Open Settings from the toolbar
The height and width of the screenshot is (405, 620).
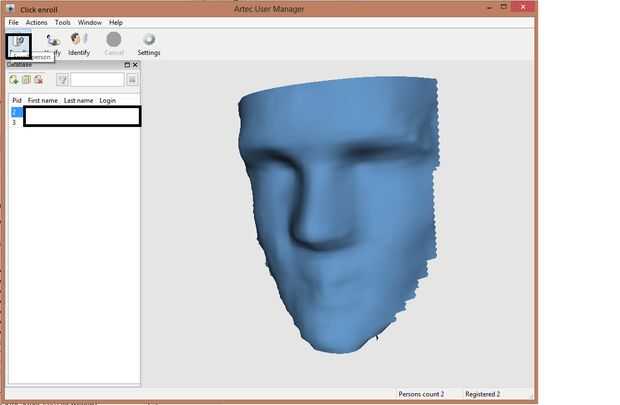coord(149,45)
